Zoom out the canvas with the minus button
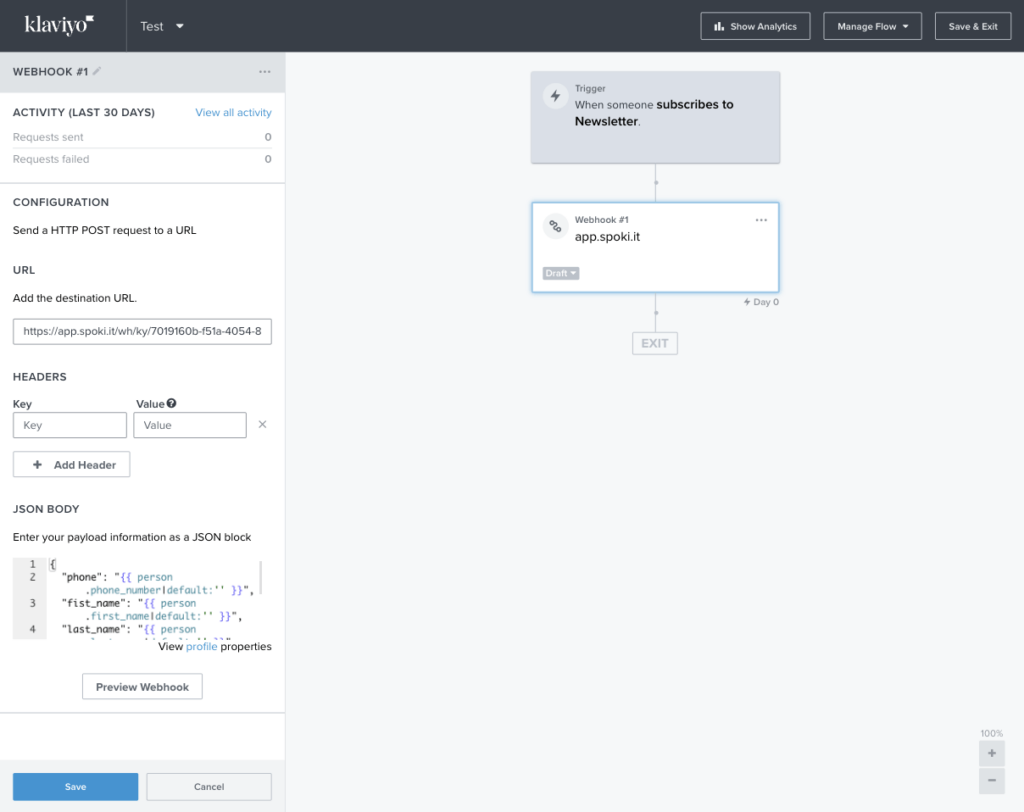Image resolution: width=1024 pixels, height=812 pixels. pos(991,780)
